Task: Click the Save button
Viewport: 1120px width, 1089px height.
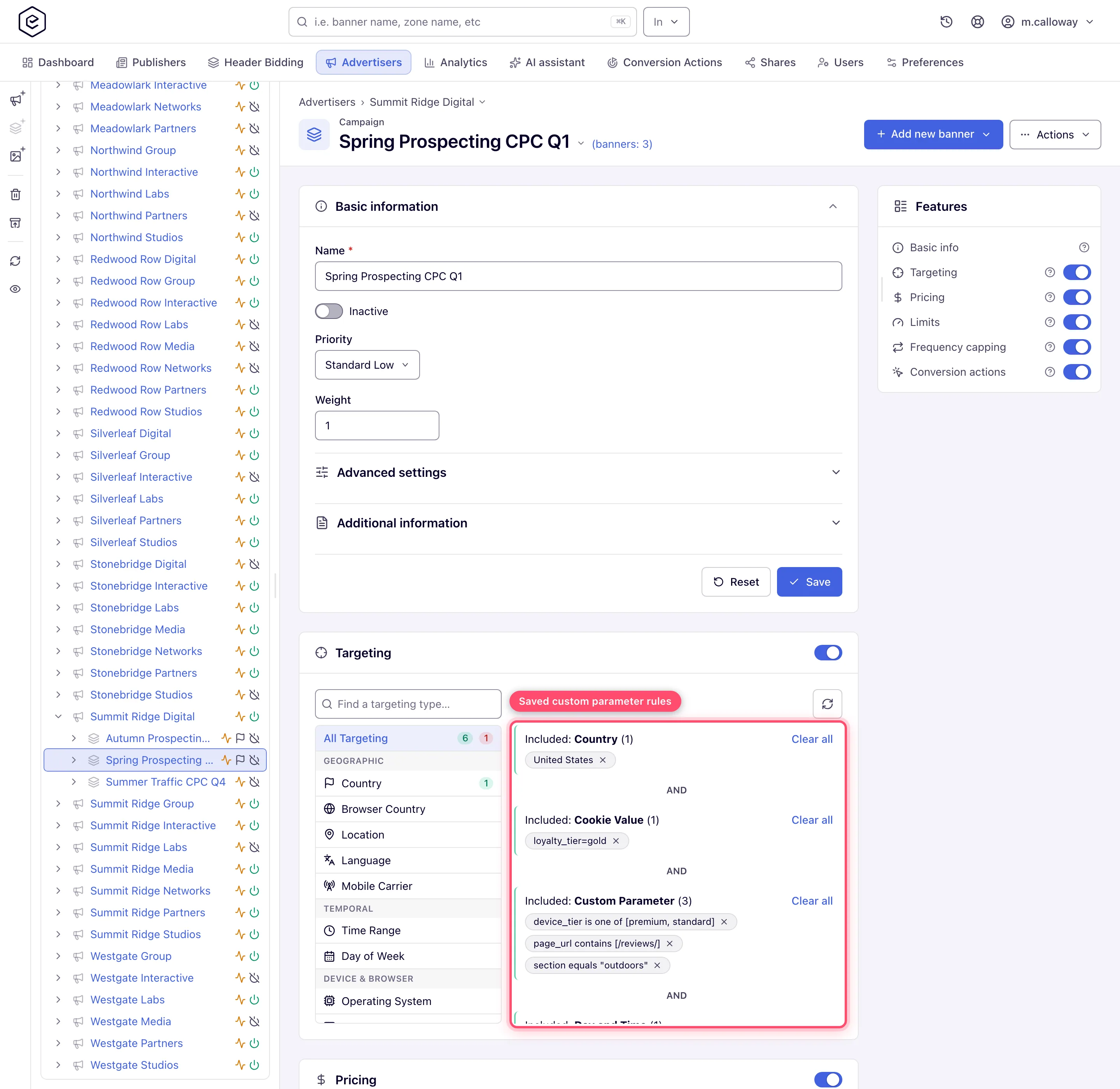Action: (x=809, y=582)
